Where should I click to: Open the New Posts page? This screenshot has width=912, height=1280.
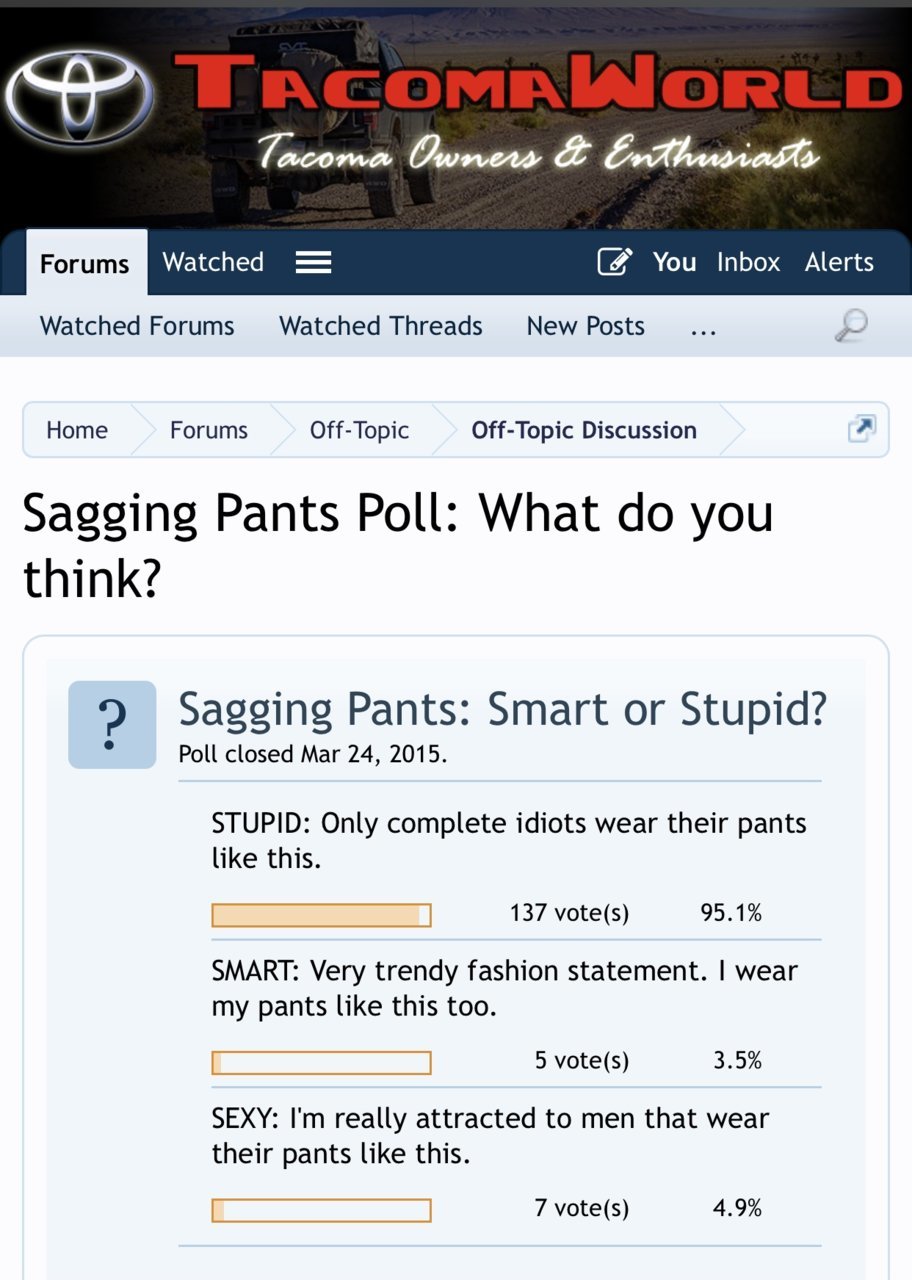(586, 326)
